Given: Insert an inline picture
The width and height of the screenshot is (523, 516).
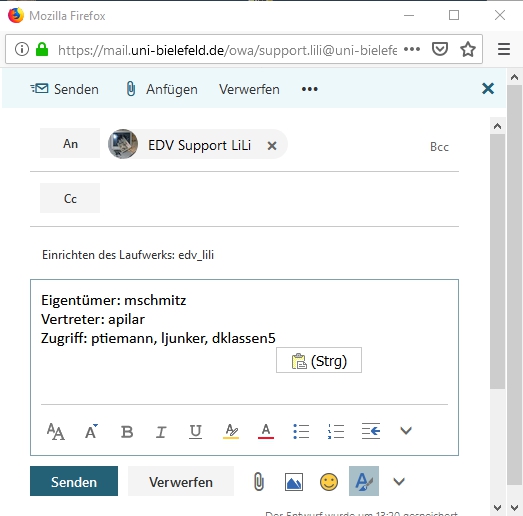Looking at the screenshot, I should pyautogui.click(x=294, y=482).
